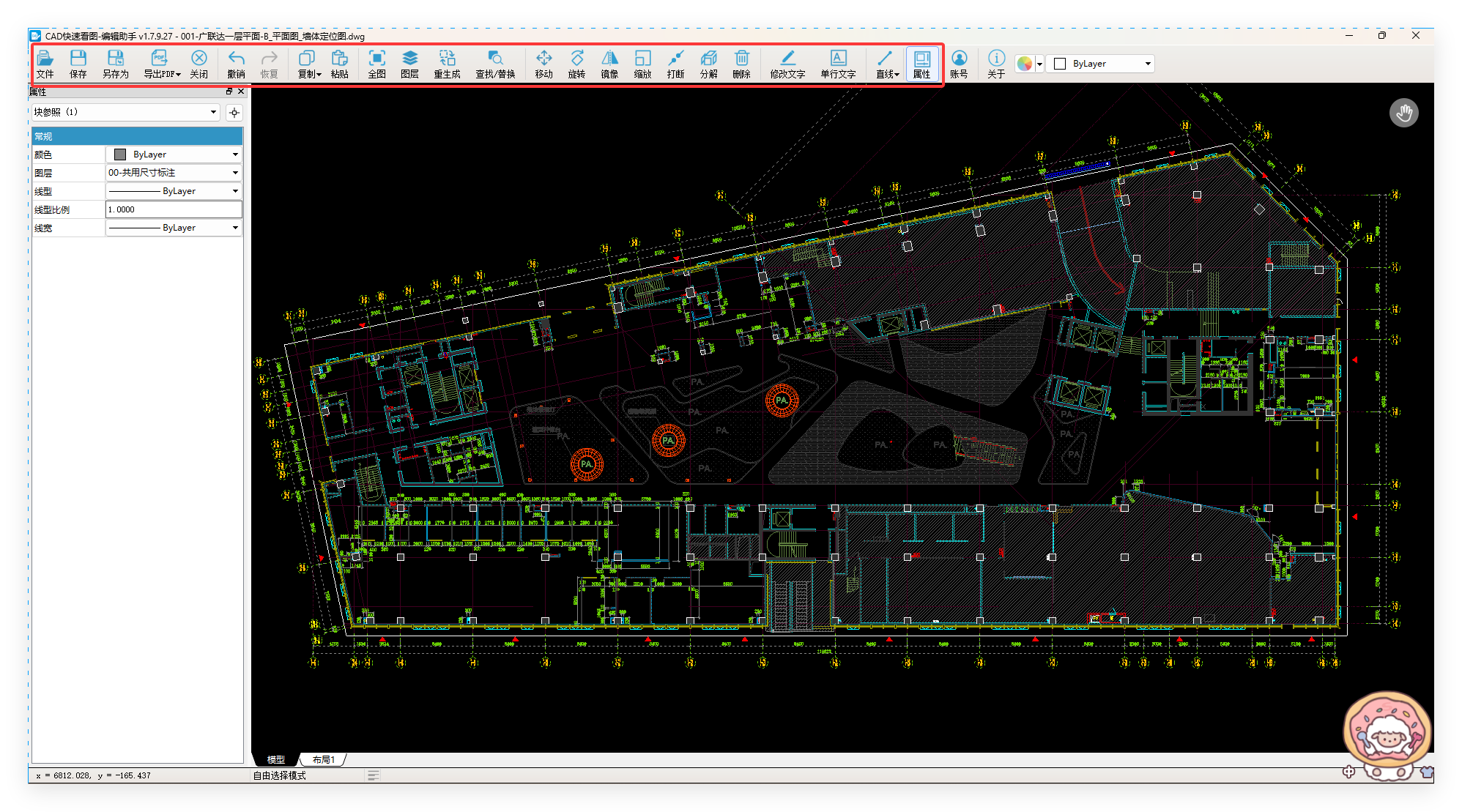Open 查找/替换 find and replace
This screenshot has height=812, width=1462.
click(x=495, y=64)
